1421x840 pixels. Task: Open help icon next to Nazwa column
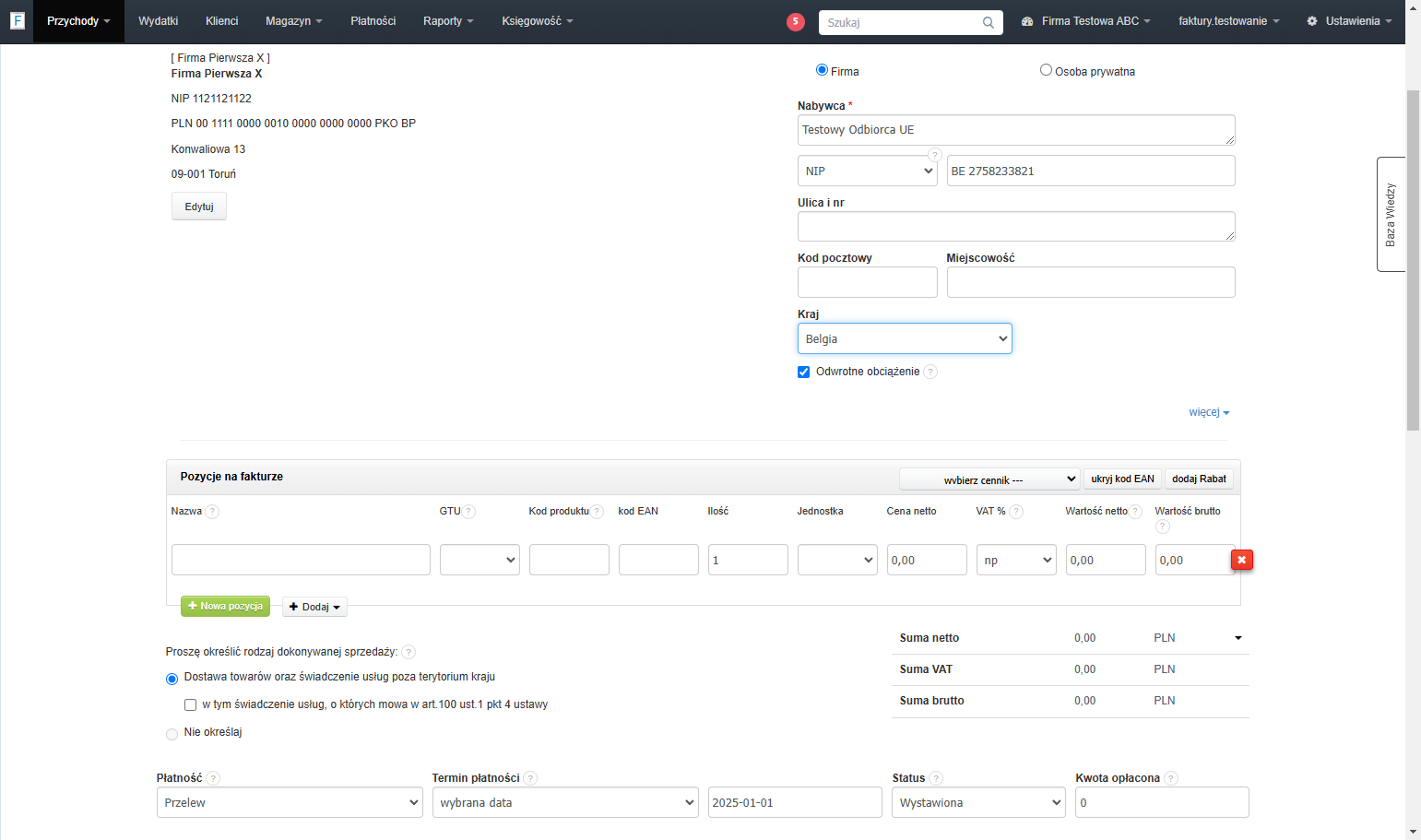tap(212, 512)
